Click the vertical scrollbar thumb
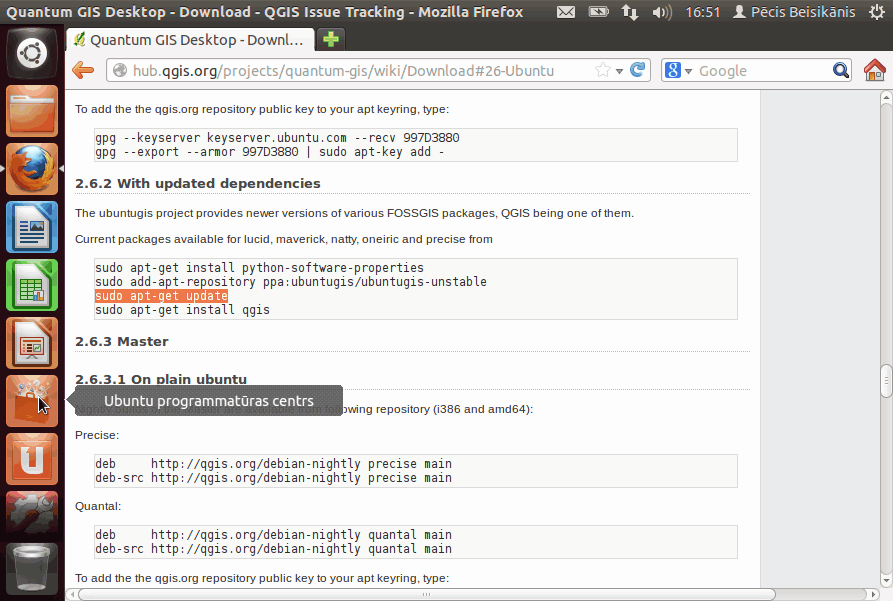 coord(886,381)
